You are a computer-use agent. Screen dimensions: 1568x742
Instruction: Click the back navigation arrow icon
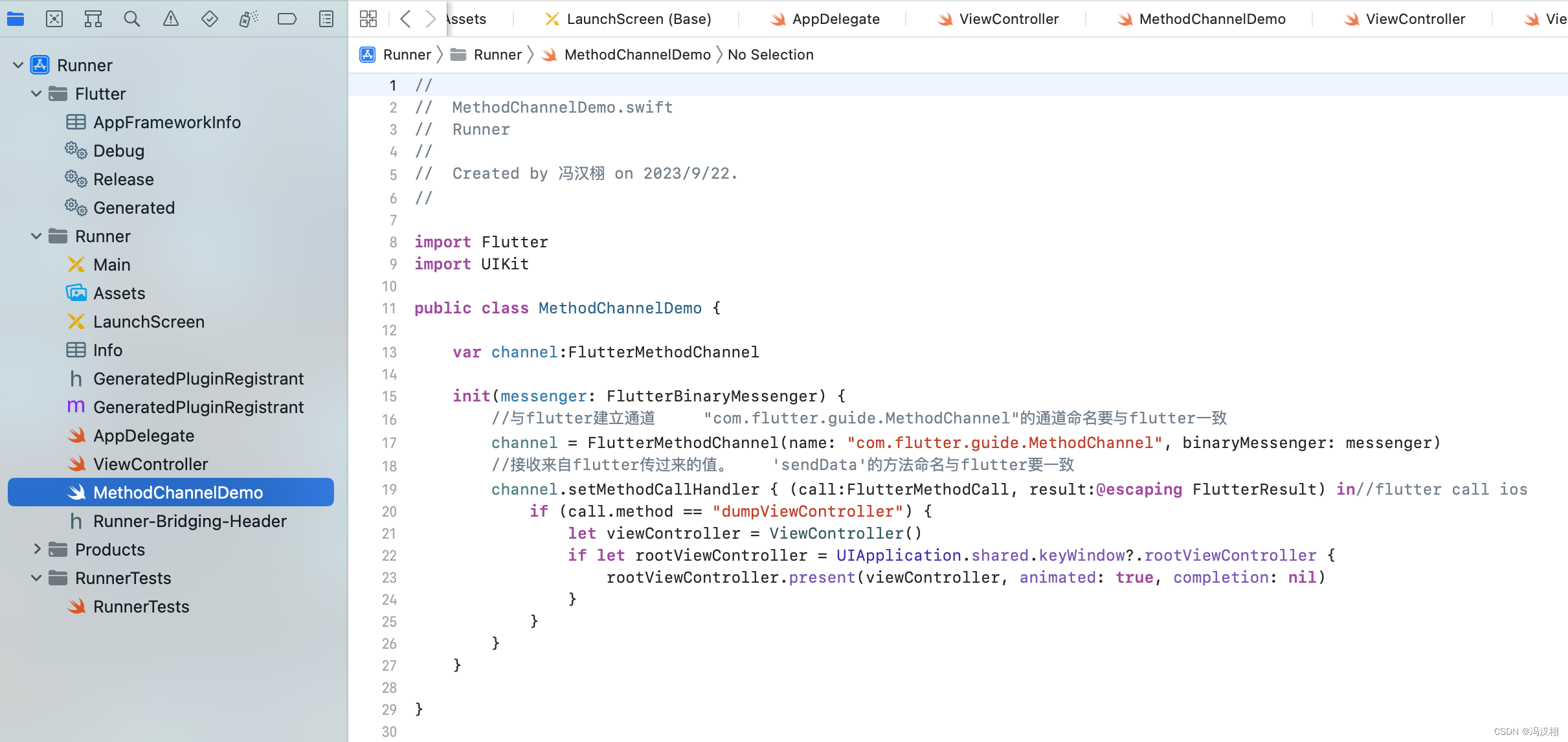pyautogui.click(x=405, y=19)
